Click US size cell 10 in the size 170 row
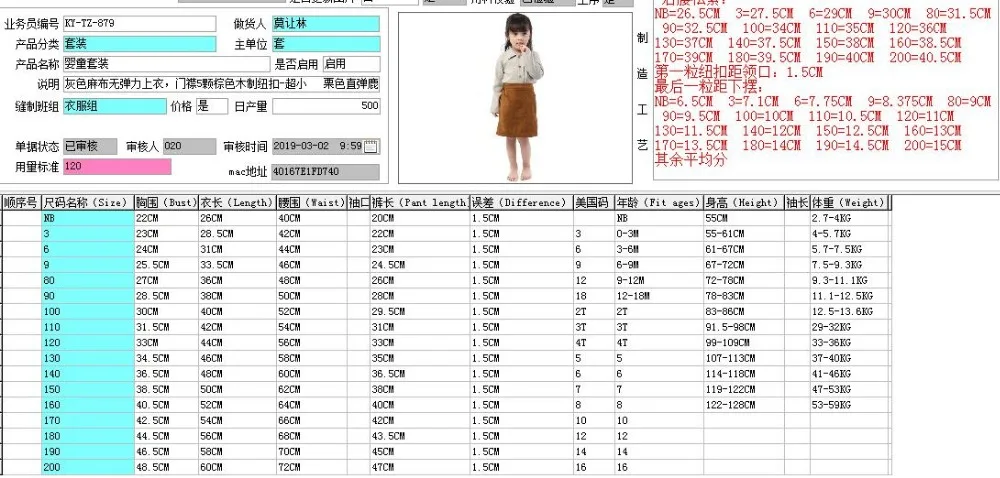Image resolution: width=1000 pixels, height=478 pixels. pyautogui.click(x=594, y=421)
